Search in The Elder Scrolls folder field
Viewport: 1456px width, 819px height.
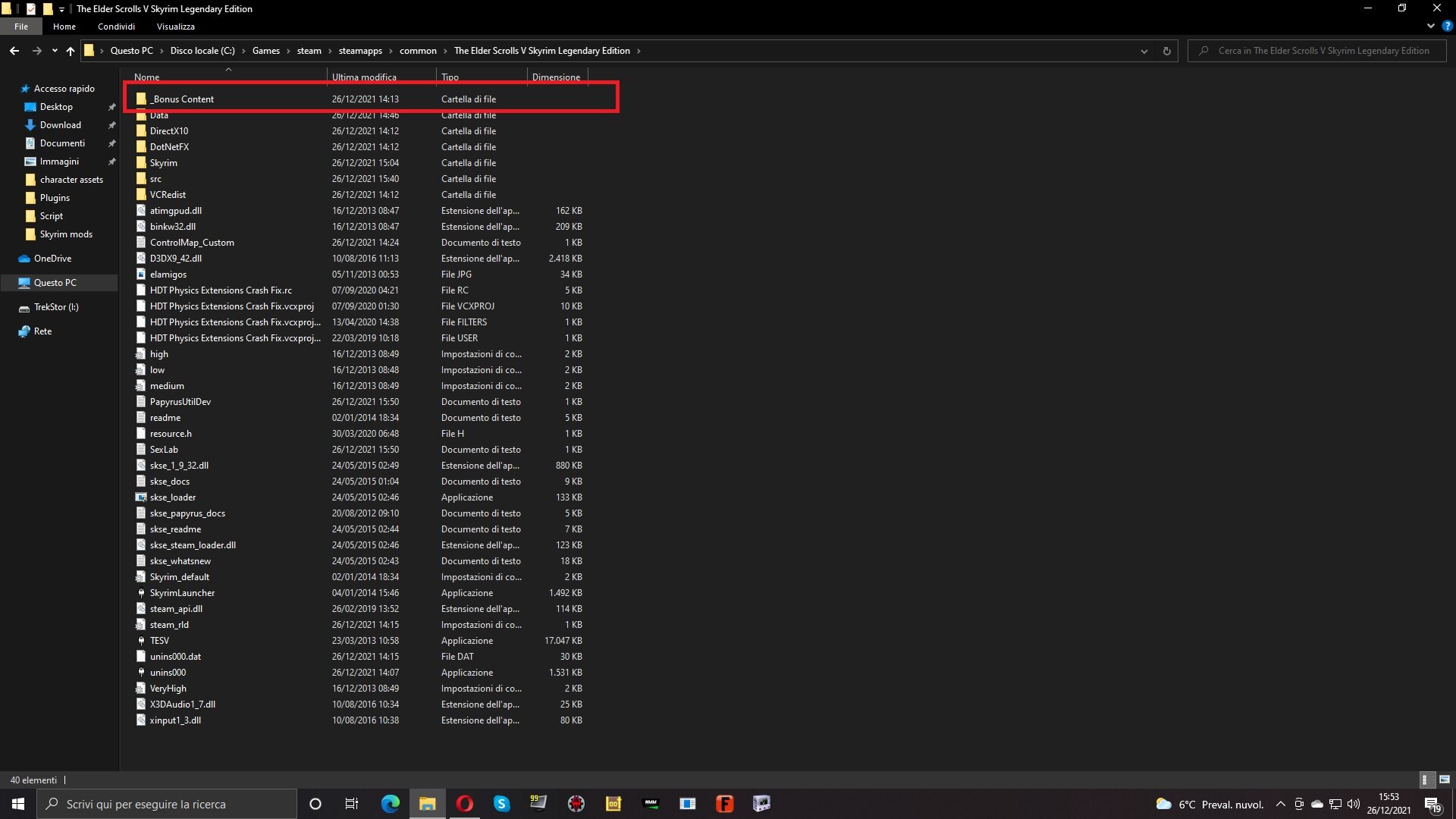[1317, 51]
